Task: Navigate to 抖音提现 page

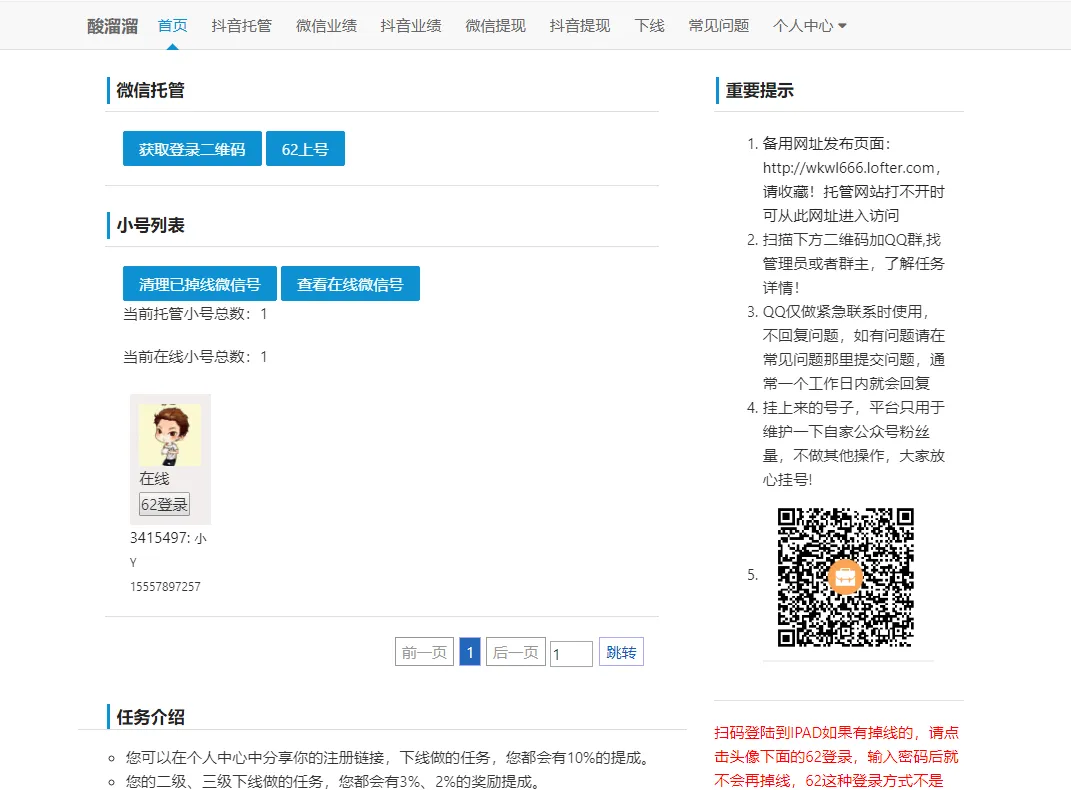Action: click(x=580, y=26)
